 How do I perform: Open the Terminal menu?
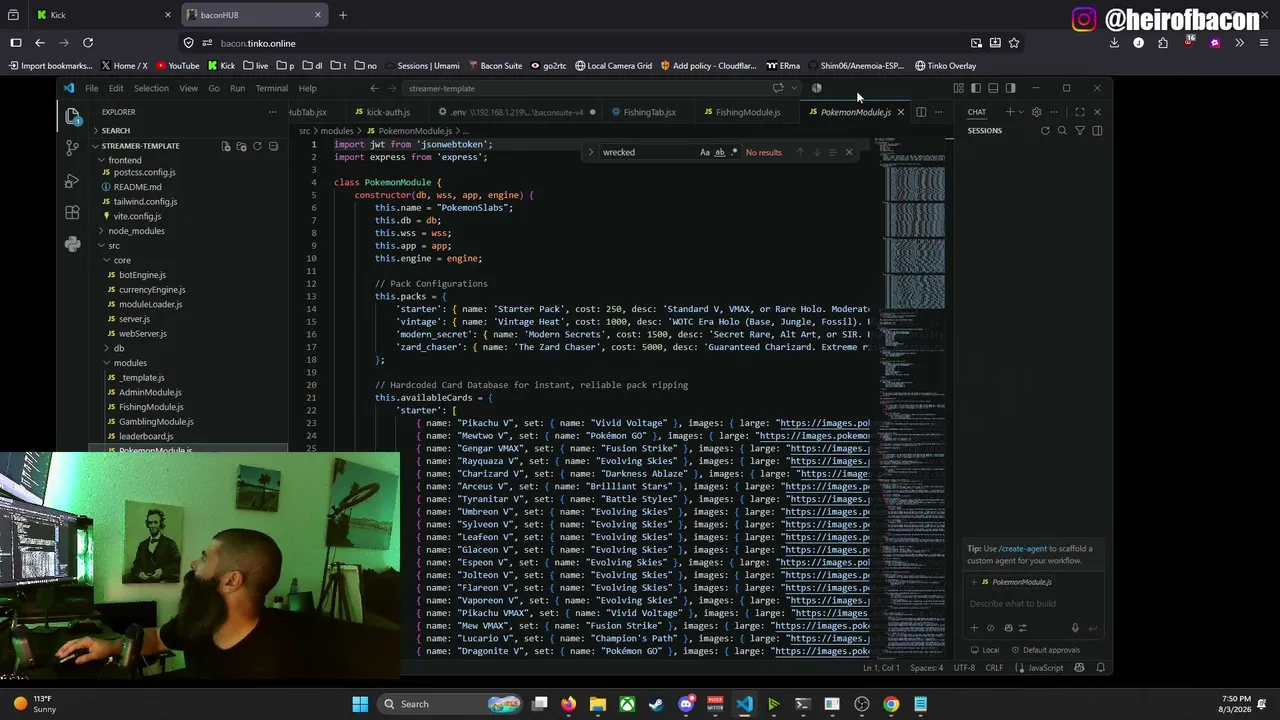[271, 88]
